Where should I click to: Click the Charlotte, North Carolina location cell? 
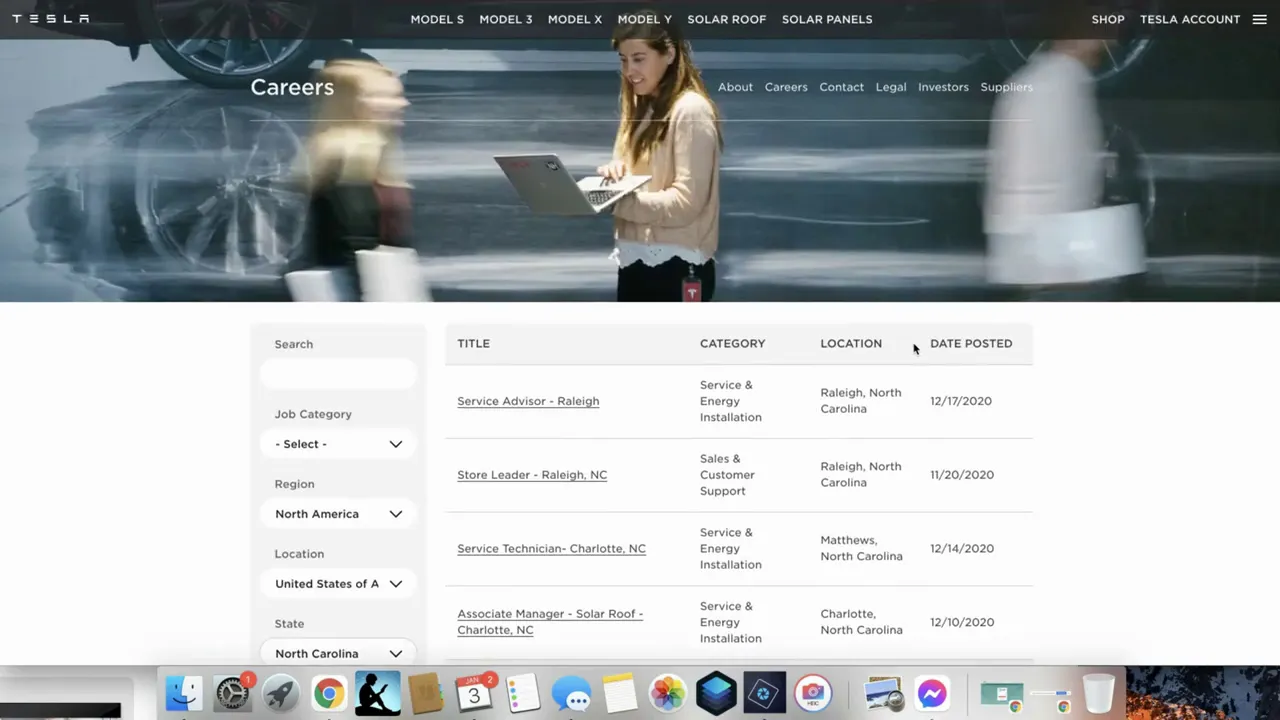click(861, 622)
